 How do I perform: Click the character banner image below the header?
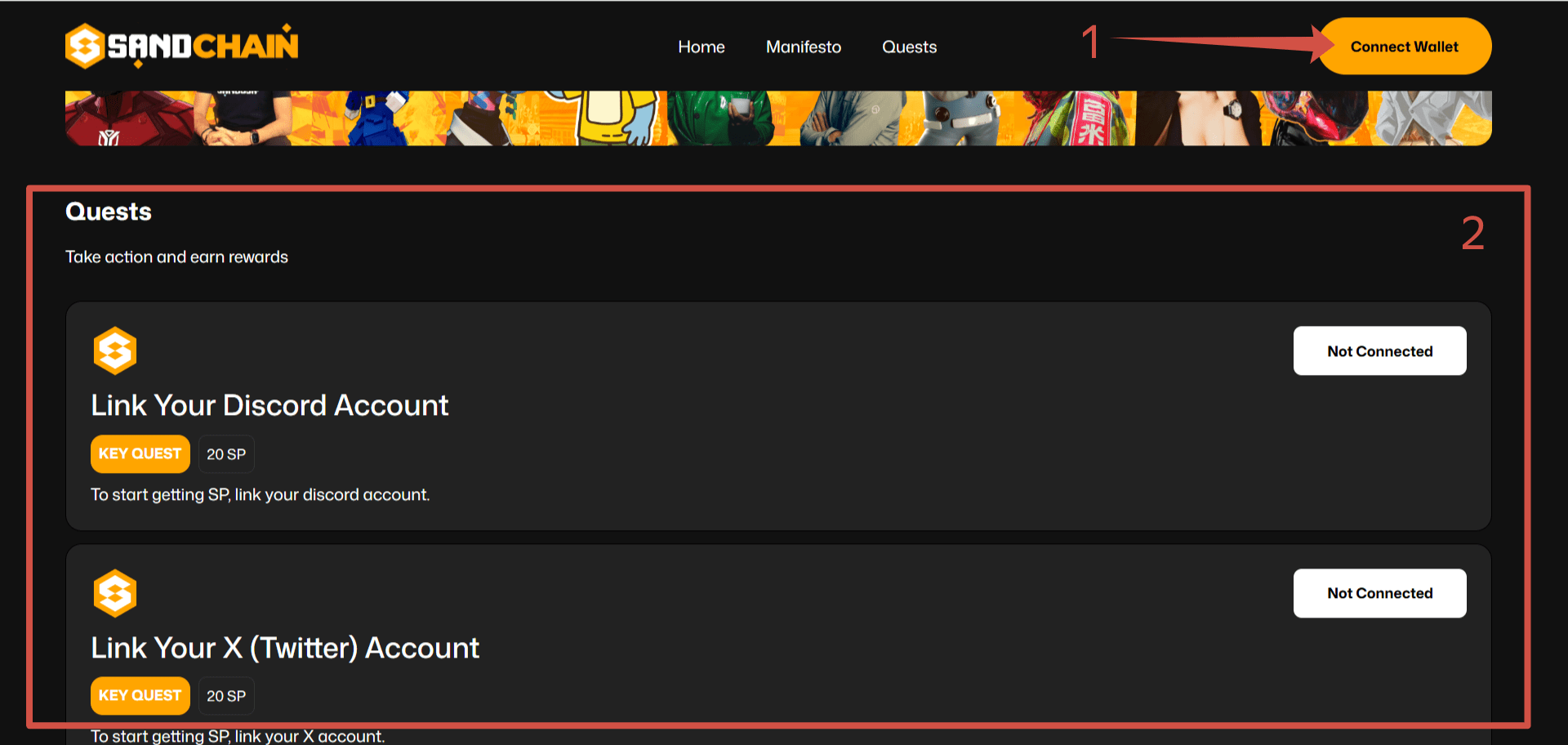[x=777, y=118]
